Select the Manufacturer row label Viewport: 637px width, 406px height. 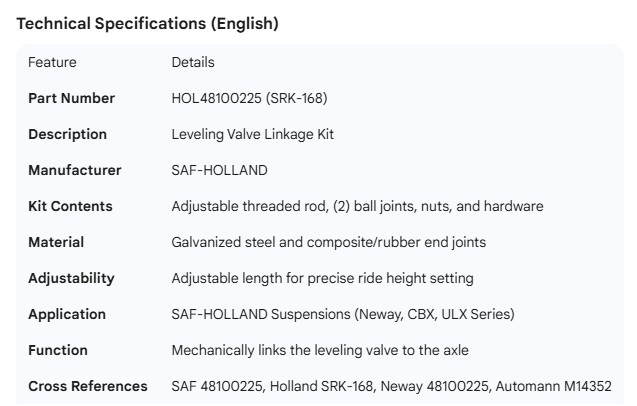click(x=75, y=170)
